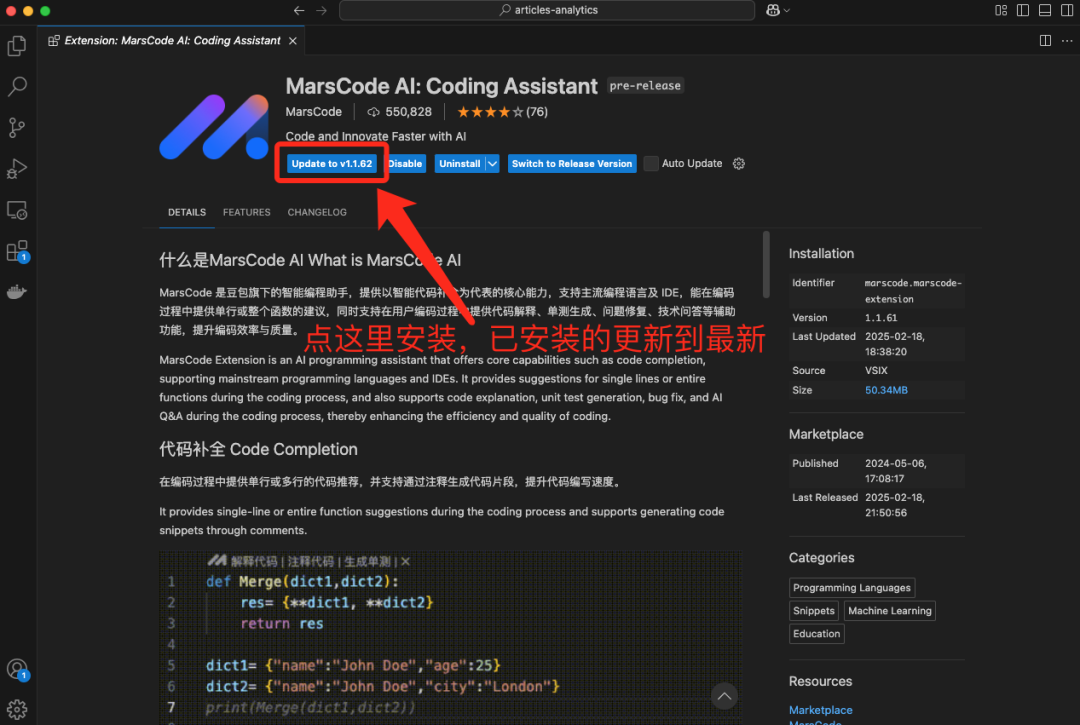Viewport: 1080px width, 725px height.
Task: Select the Snippets category tag
Action: click(813, 611)
